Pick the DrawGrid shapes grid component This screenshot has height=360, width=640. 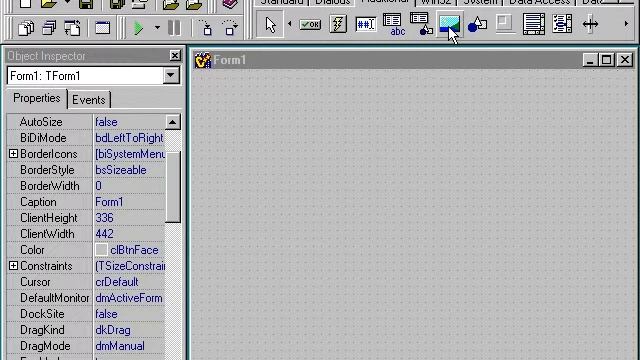pos(421,24)
